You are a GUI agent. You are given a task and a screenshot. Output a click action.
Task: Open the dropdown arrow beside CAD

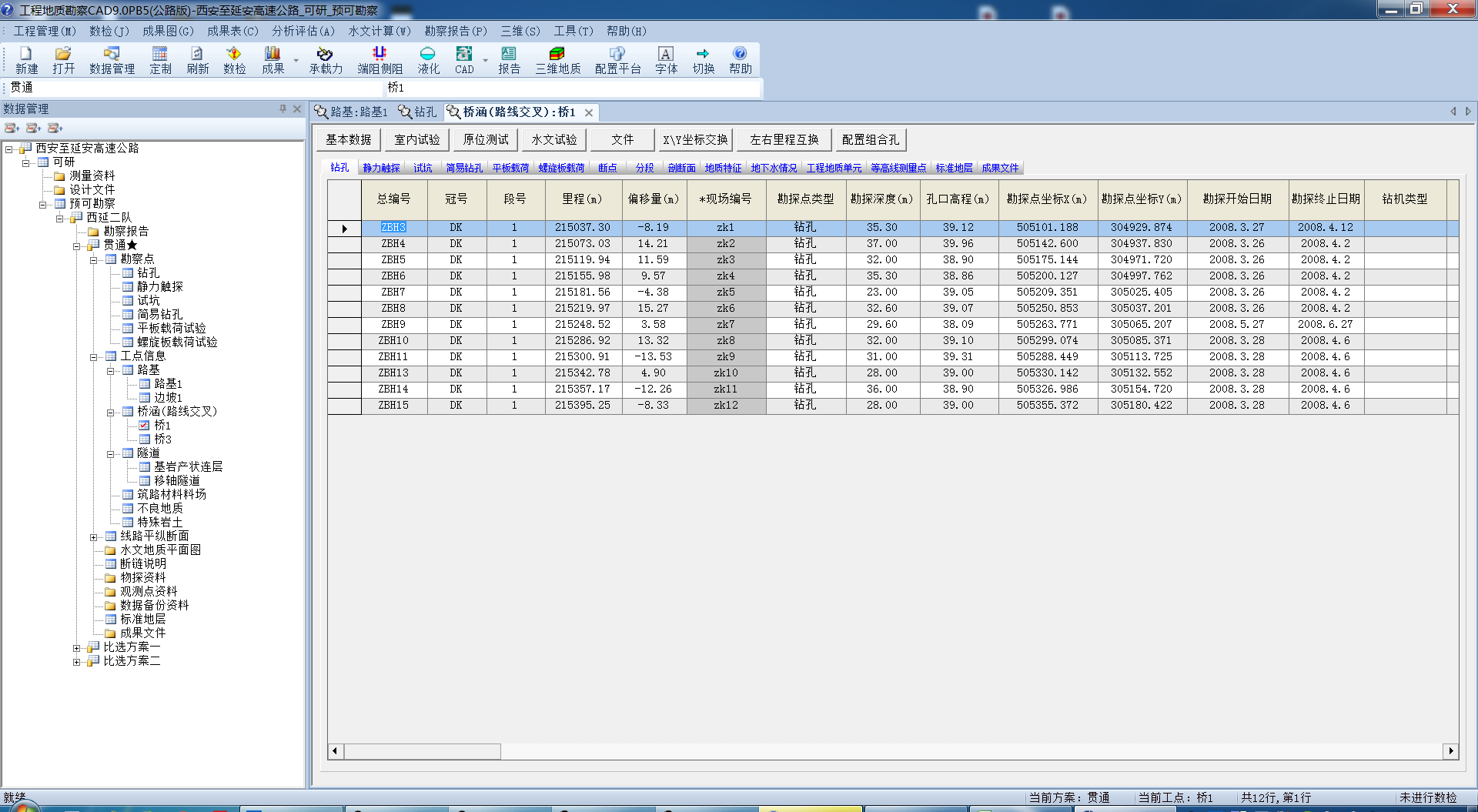[485, 60]
